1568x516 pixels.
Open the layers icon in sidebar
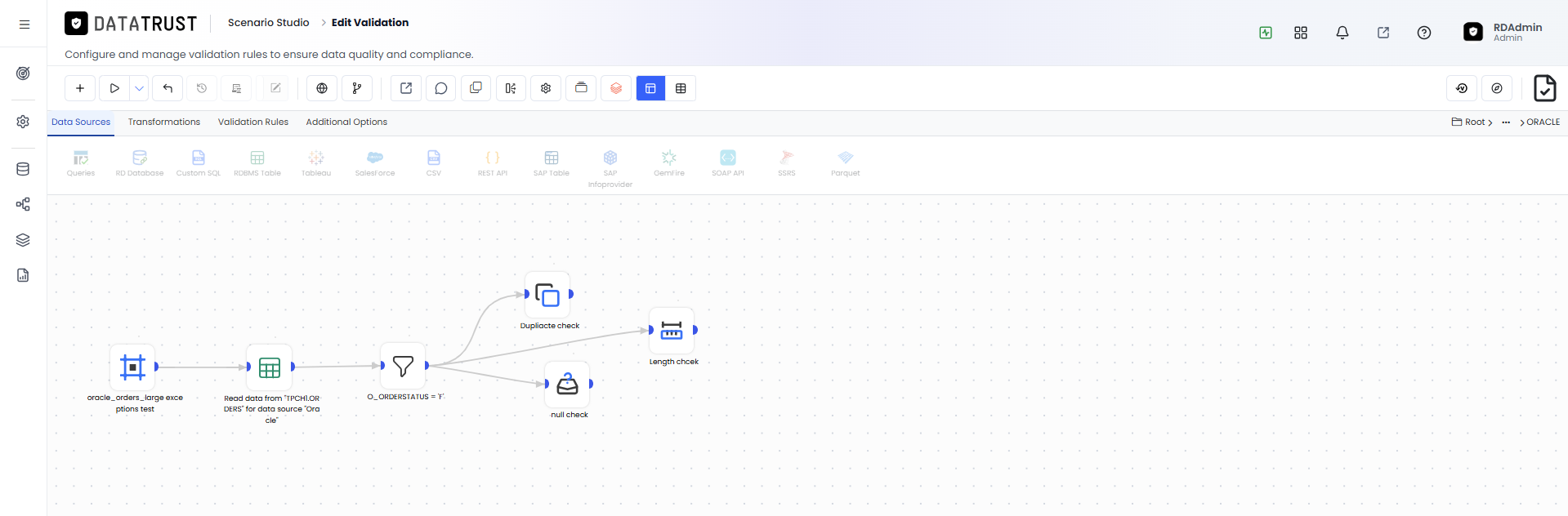tap(23, 240)
